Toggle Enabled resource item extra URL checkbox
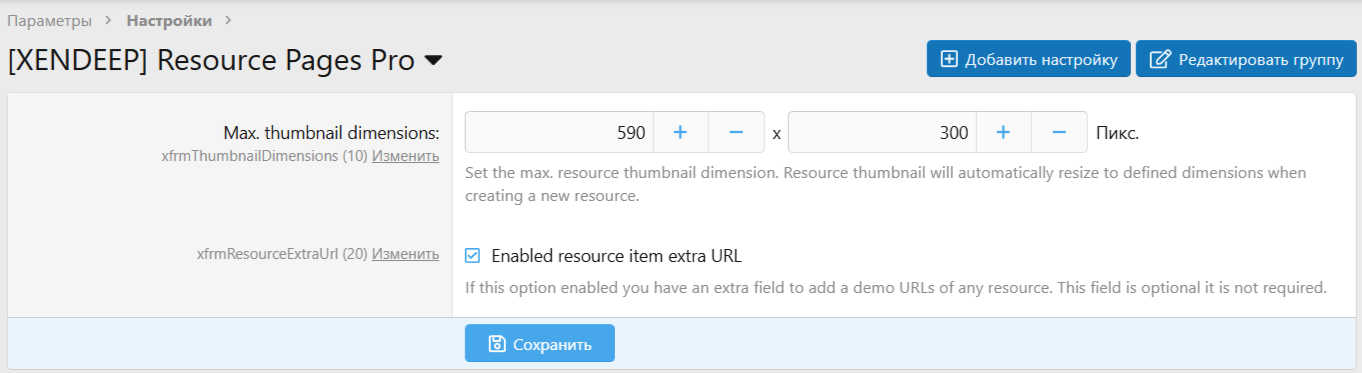The height and width of the screenshot is (373, 1362). [x=473, y=256]
